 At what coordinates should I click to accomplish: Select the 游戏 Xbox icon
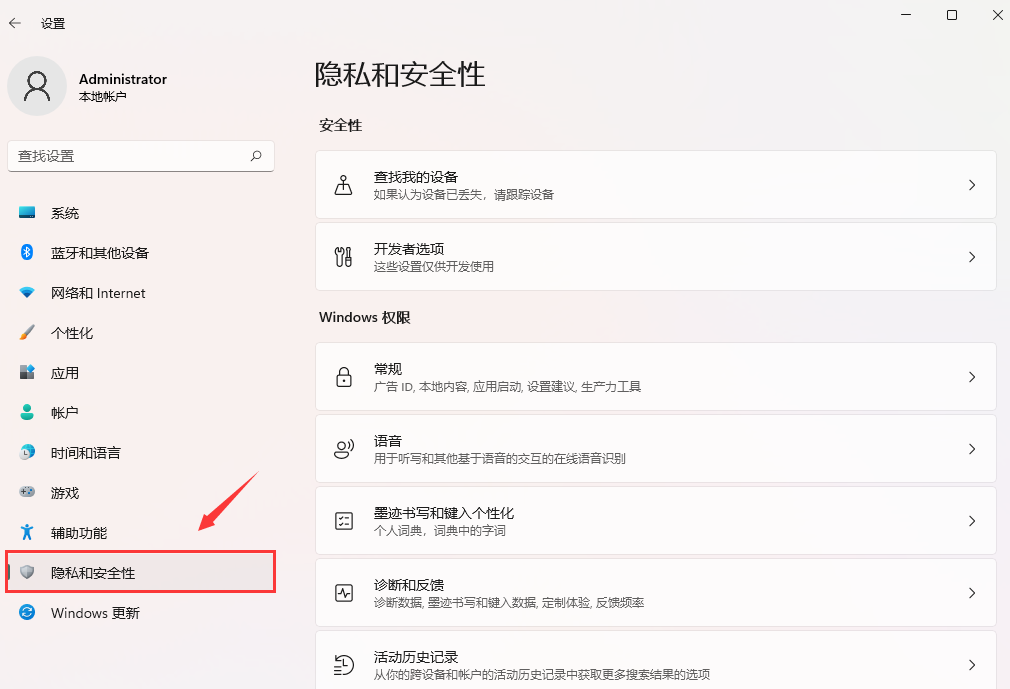[x=28, y=492]
